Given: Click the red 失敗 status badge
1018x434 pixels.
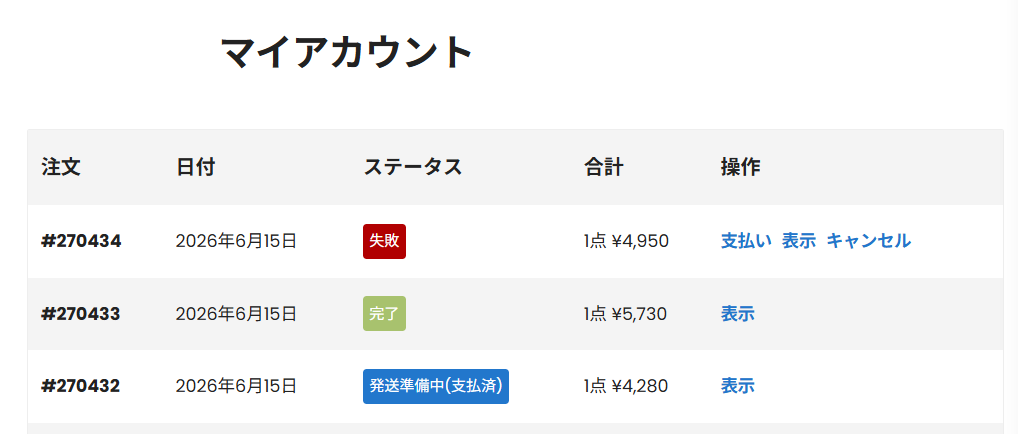Looking at the screenshot, I should point(384,241).
